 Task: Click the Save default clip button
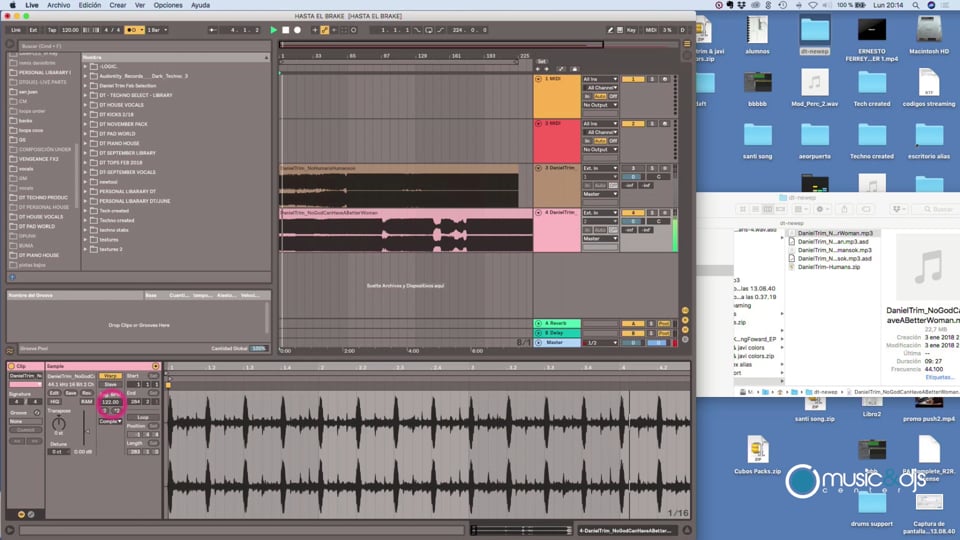(70, 393)
